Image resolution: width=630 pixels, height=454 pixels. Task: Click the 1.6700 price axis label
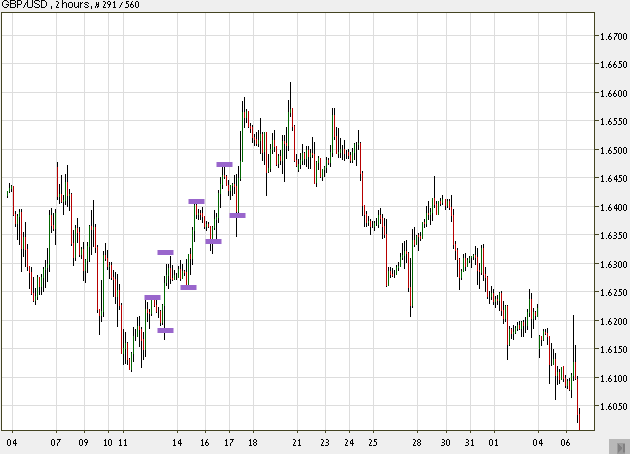pos(614,37)
